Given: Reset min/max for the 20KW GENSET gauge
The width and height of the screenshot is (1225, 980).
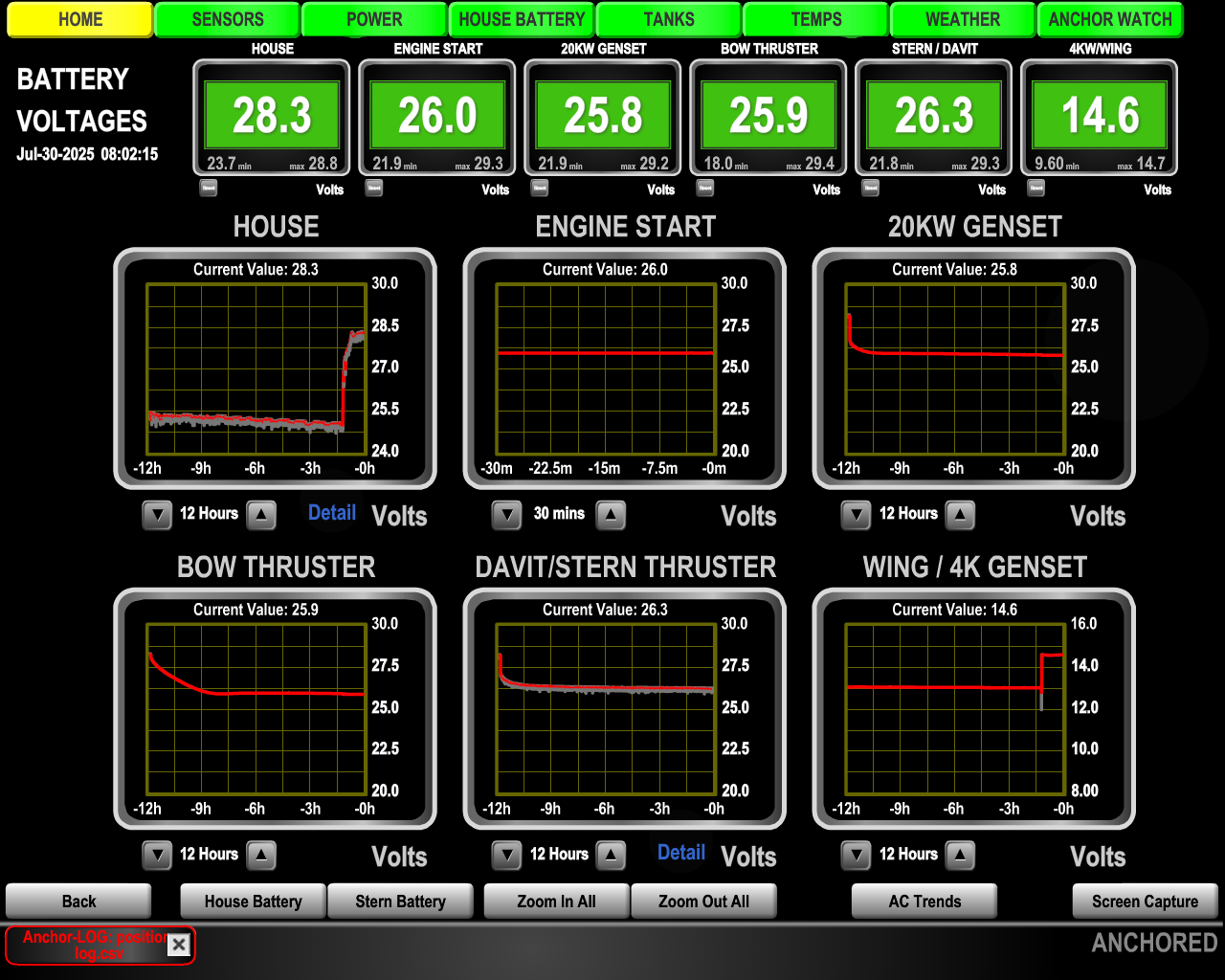Looking at the screenshot, I should tap(539, 188).
